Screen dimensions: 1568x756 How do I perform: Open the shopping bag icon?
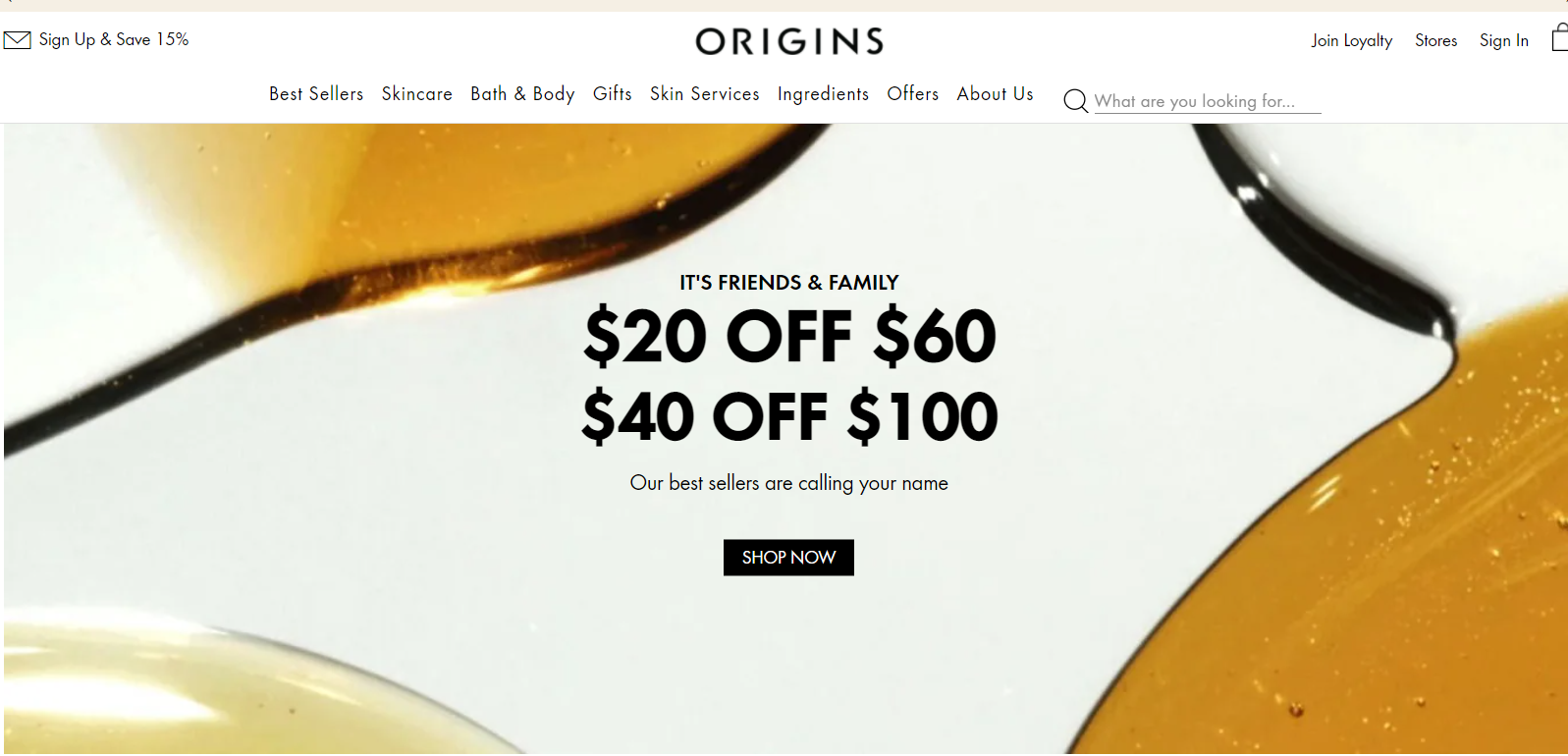tap(1559, 38)
